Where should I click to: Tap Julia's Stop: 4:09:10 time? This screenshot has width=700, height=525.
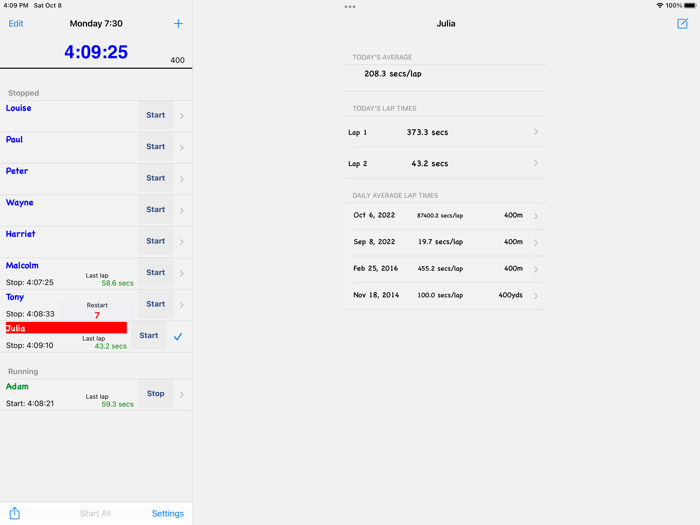[29, 346]
